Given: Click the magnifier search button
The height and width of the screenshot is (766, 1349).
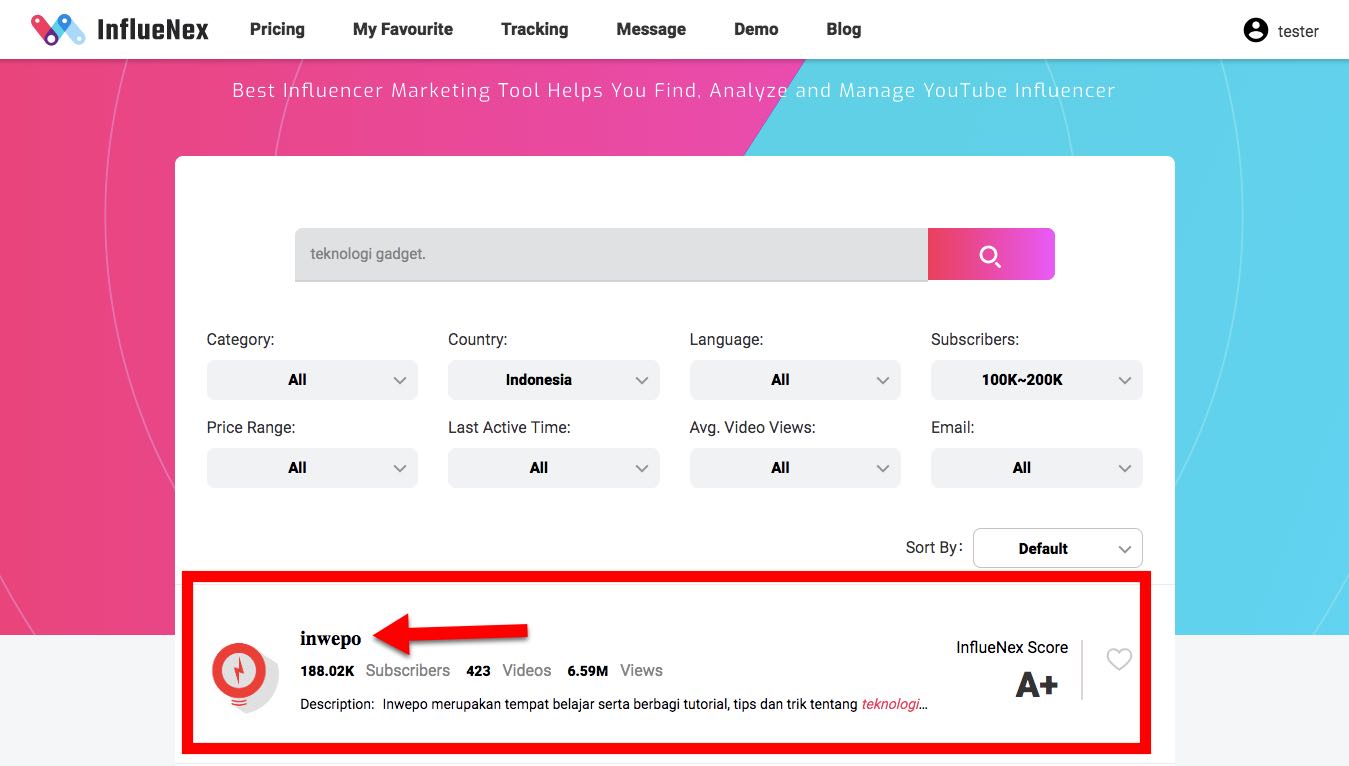Looking at the screenshot, I should 991,254.
